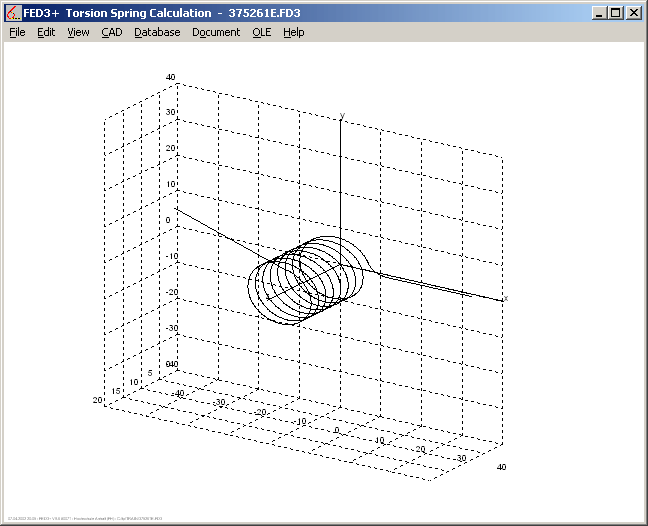
Task: Close the Torsion Spring Calculation window
Action: [x=633, y=13]
